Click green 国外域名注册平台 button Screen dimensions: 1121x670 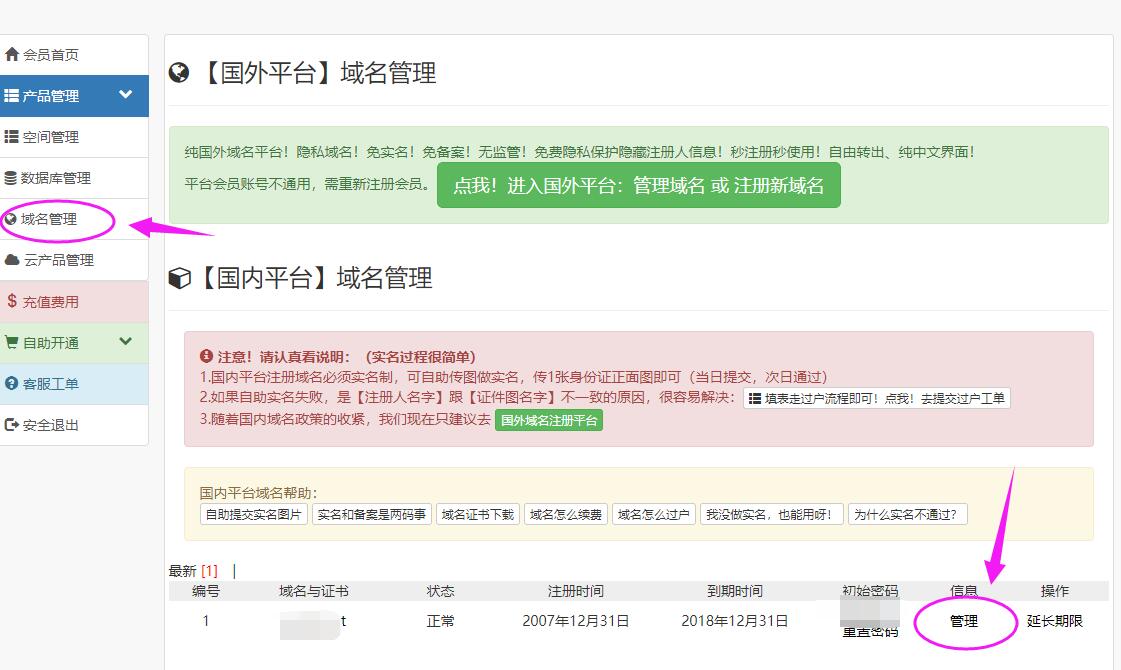click(x=548, y=420)
